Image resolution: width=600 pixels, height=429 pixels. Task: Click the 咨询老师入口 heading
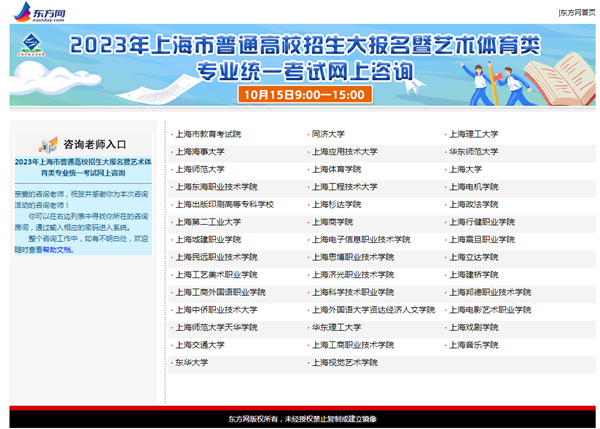(x=95, y=145)
